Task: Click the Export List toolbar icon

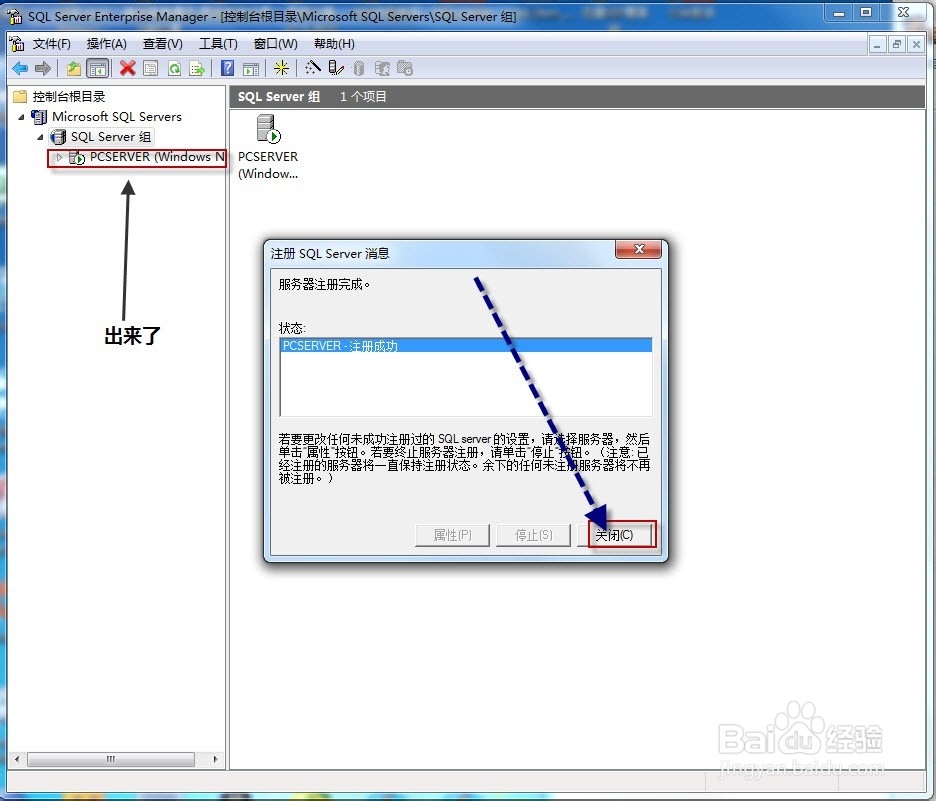Action: point(197,69)
